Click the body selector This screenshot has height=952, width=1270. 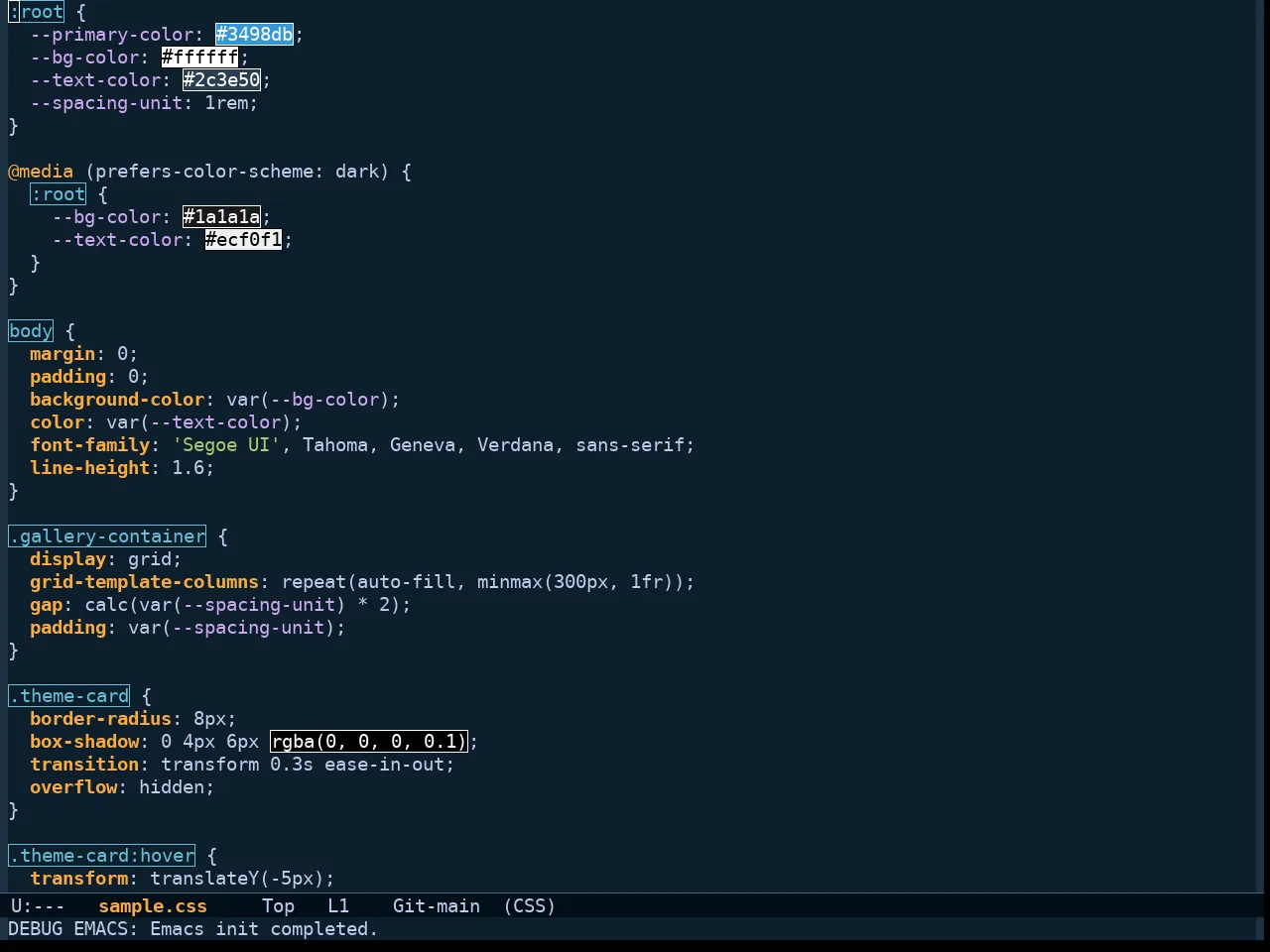click(31, 331)
